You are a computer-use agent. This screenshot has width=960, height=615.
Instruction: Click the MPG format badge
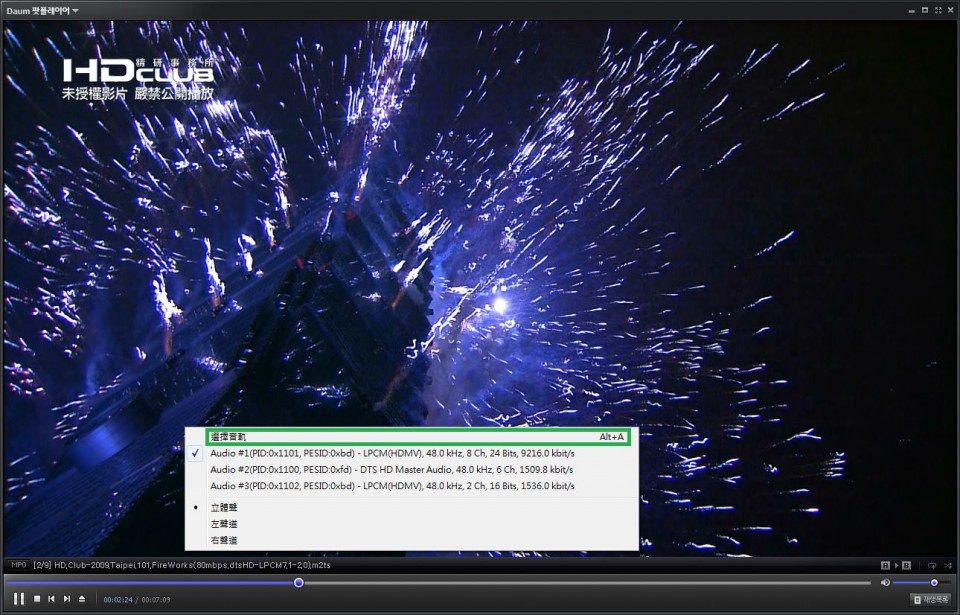[x=18, y=565]
